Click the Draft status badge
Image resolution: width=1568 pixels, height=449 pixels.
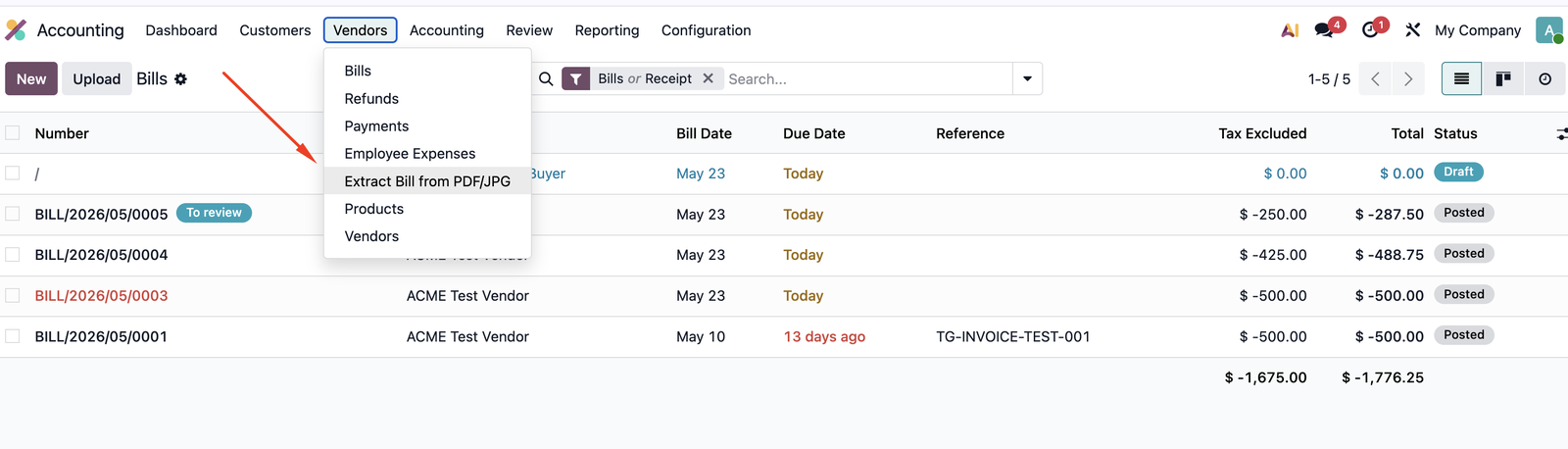1458,172
